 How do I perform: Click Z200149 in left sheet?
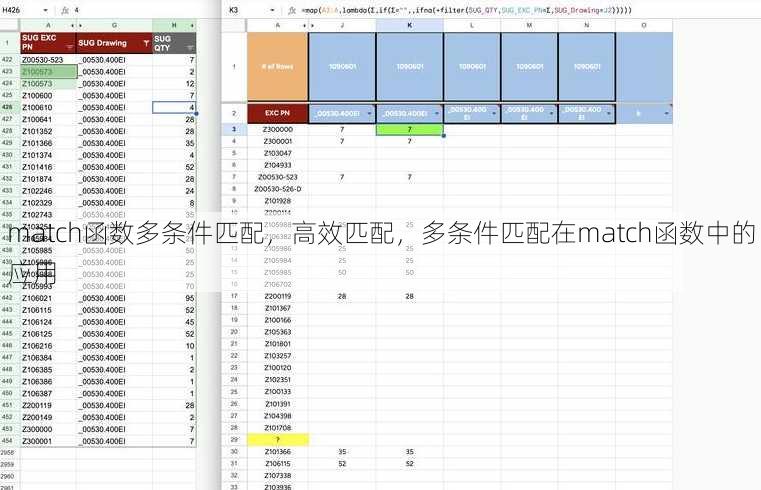[37, 417]
